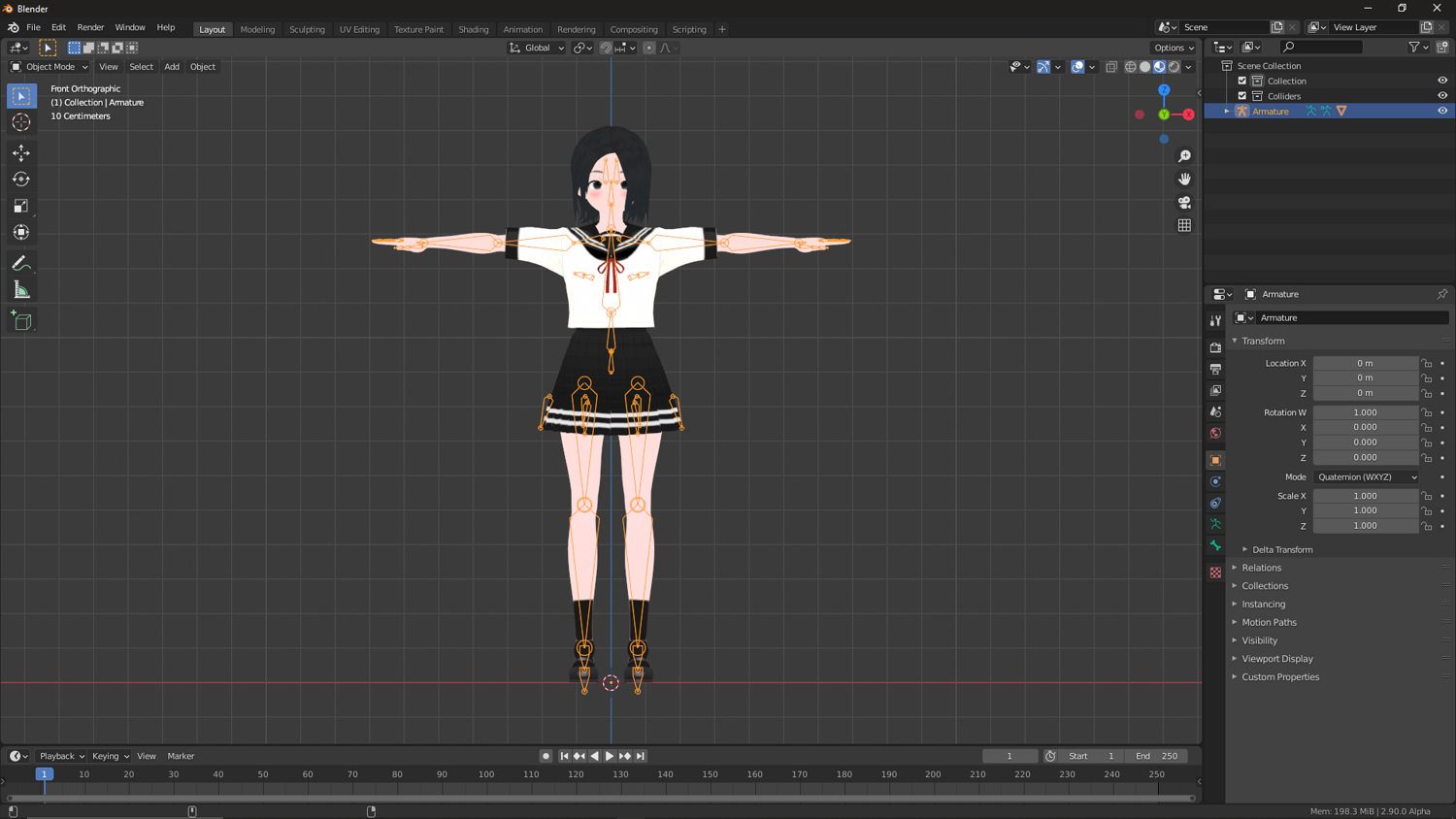This screenshot has height=819, width=1456.
Task: Select the Cursor tool in toolbar
Action: 21,122
